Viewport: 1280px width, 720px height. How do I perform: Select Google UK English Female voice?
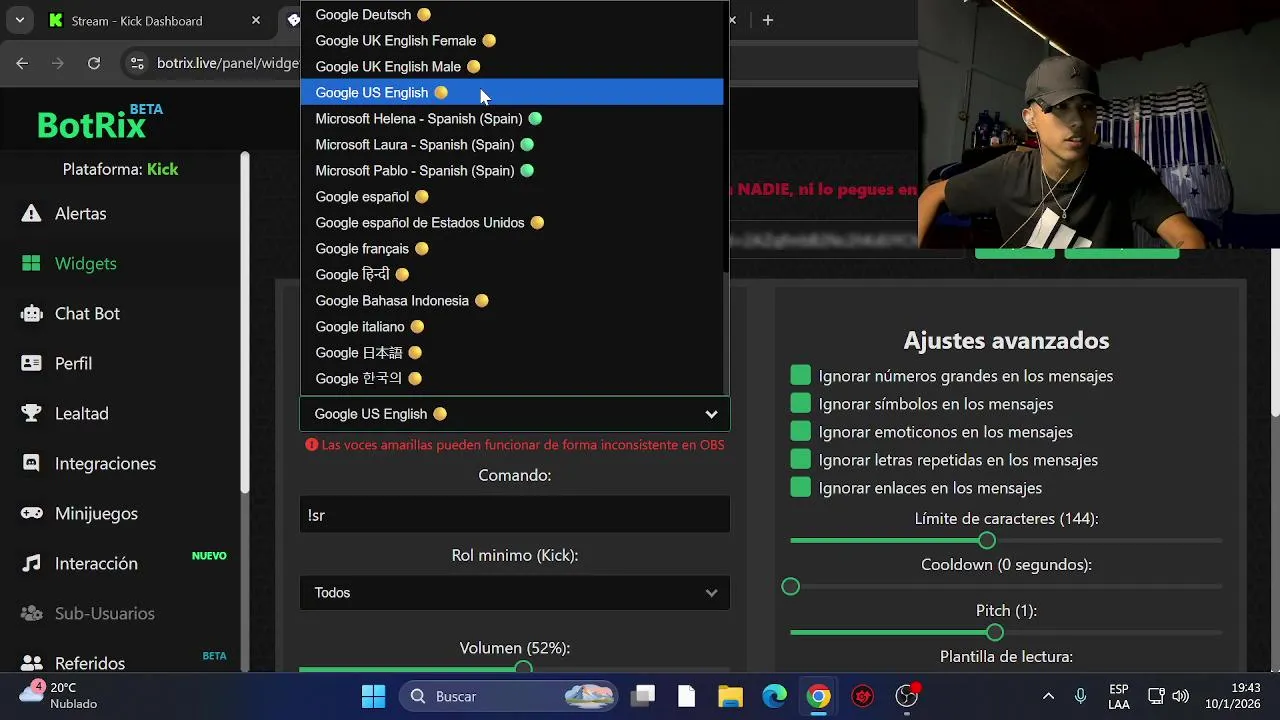(511, 41)
